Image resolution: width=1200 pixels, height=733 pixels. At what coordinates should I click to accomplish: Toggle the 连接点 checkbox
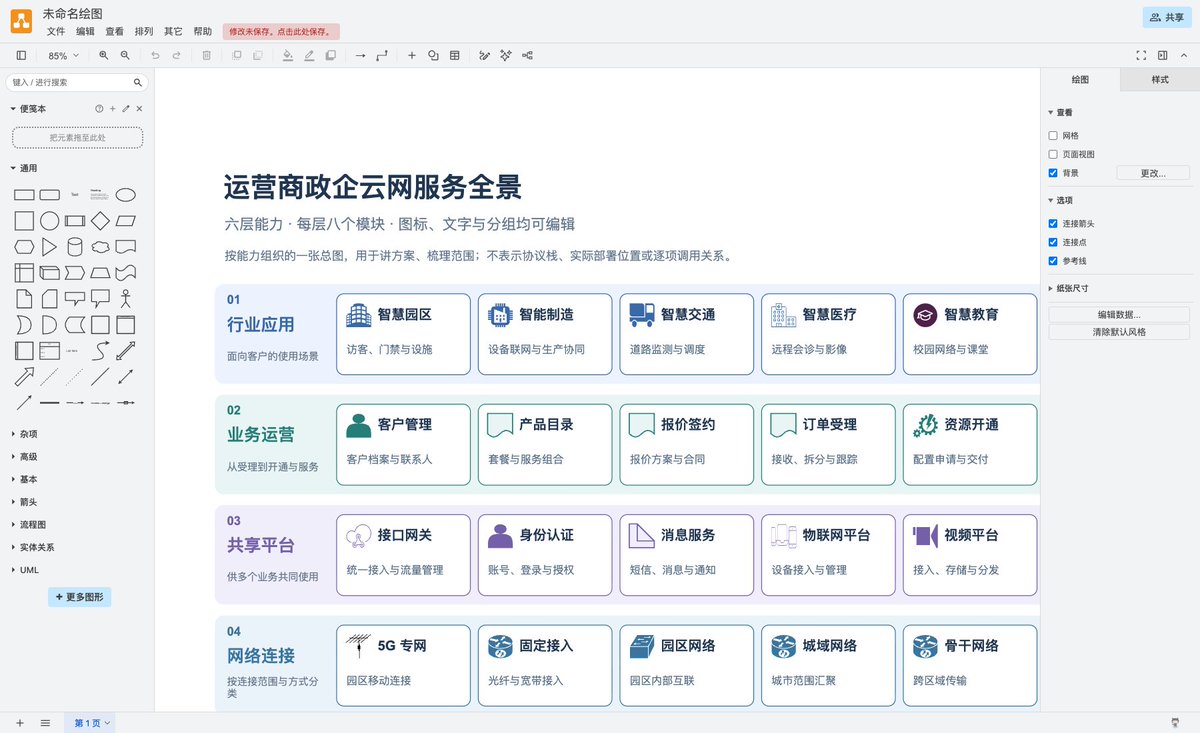point(1053,242)
